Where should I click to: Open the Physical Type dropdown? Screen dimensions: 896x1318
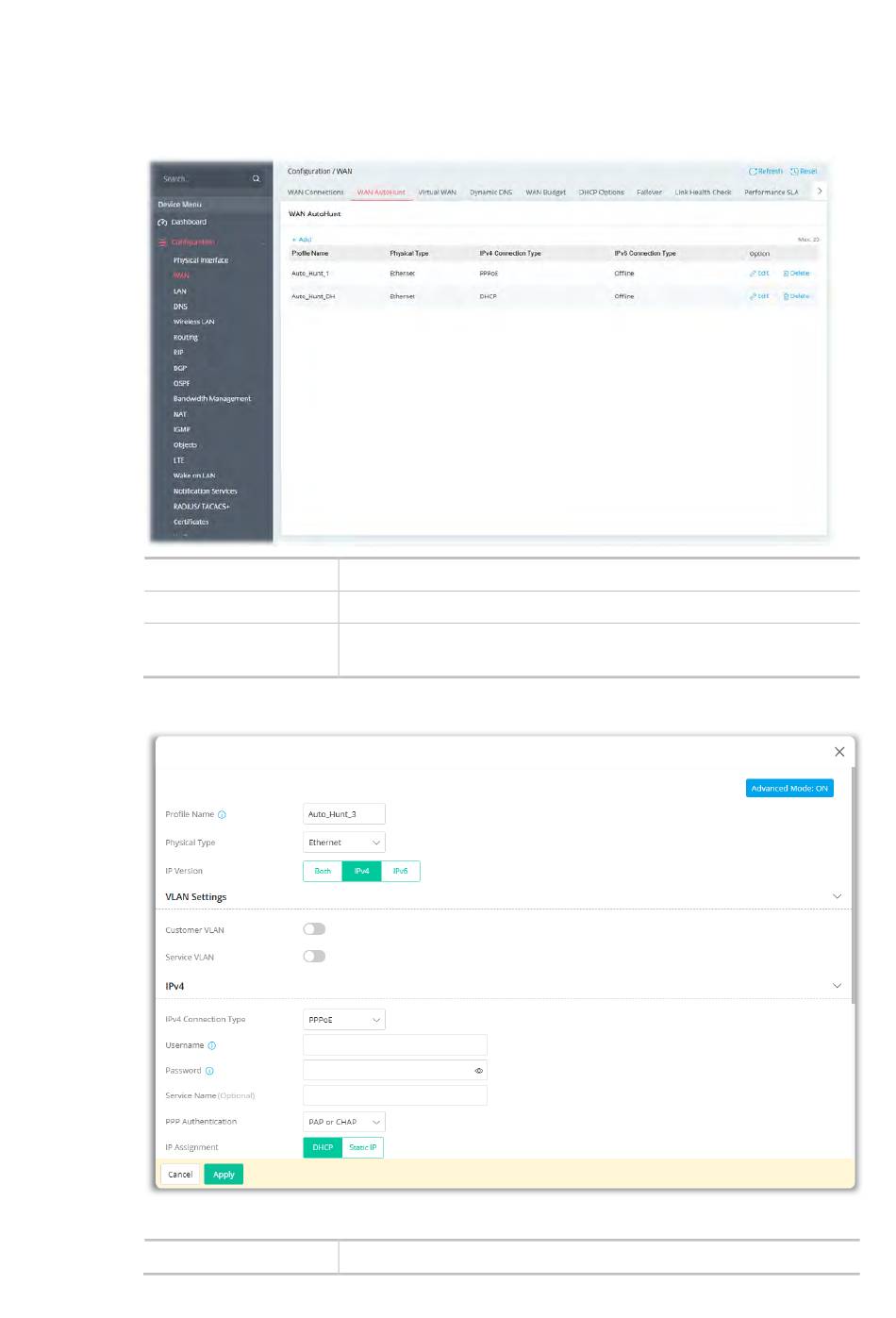coord(343,843)
